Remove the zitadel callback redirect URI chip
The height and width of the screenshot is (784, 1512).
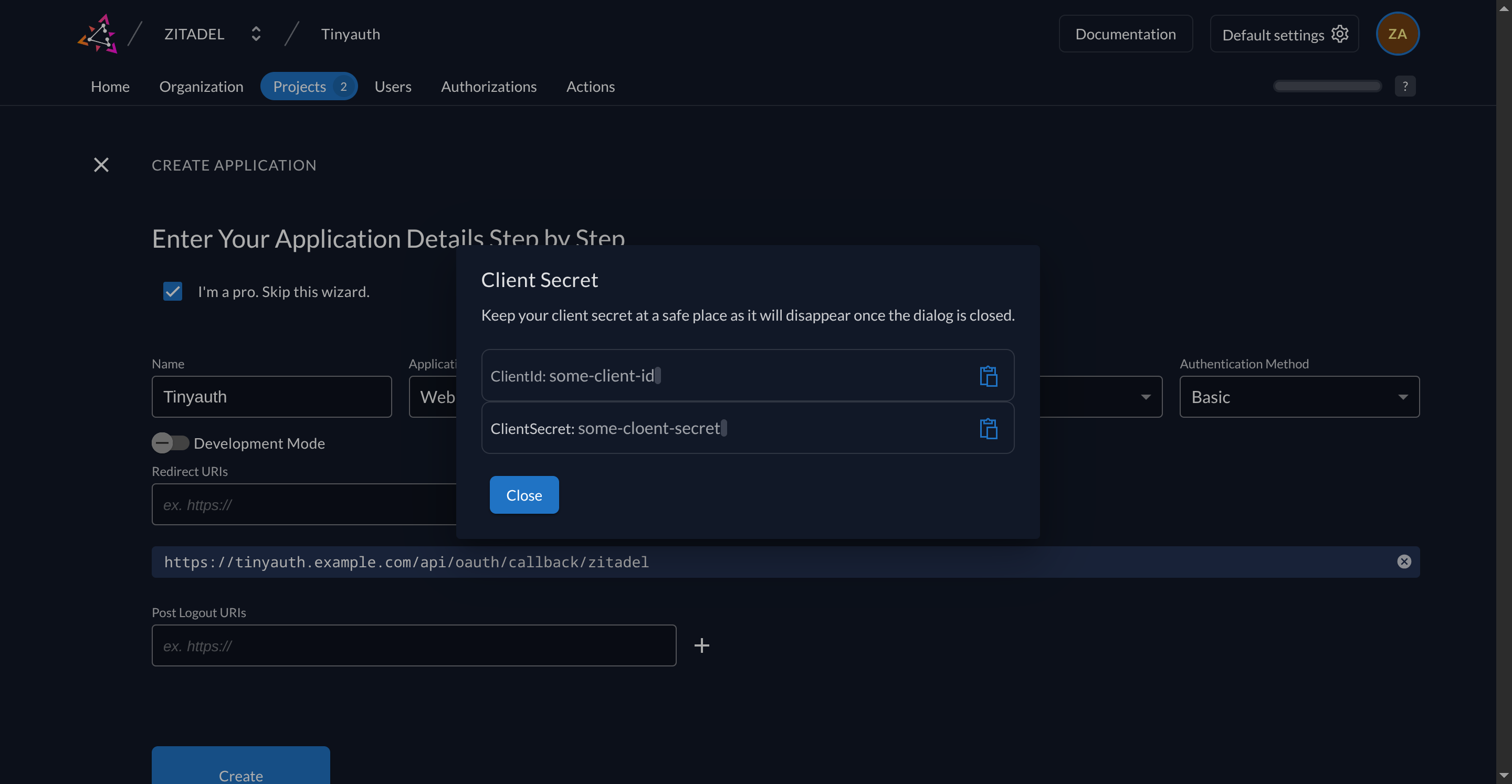[1404, 561]
